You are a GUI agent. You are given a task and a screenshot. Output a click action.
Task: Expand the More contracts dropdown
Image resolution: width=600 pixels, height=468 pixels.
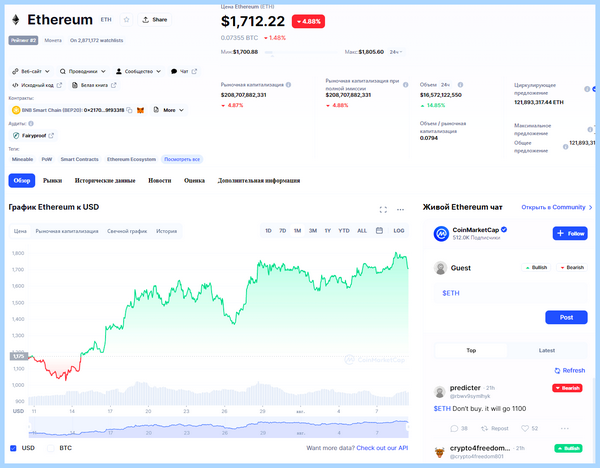(169, 110)
